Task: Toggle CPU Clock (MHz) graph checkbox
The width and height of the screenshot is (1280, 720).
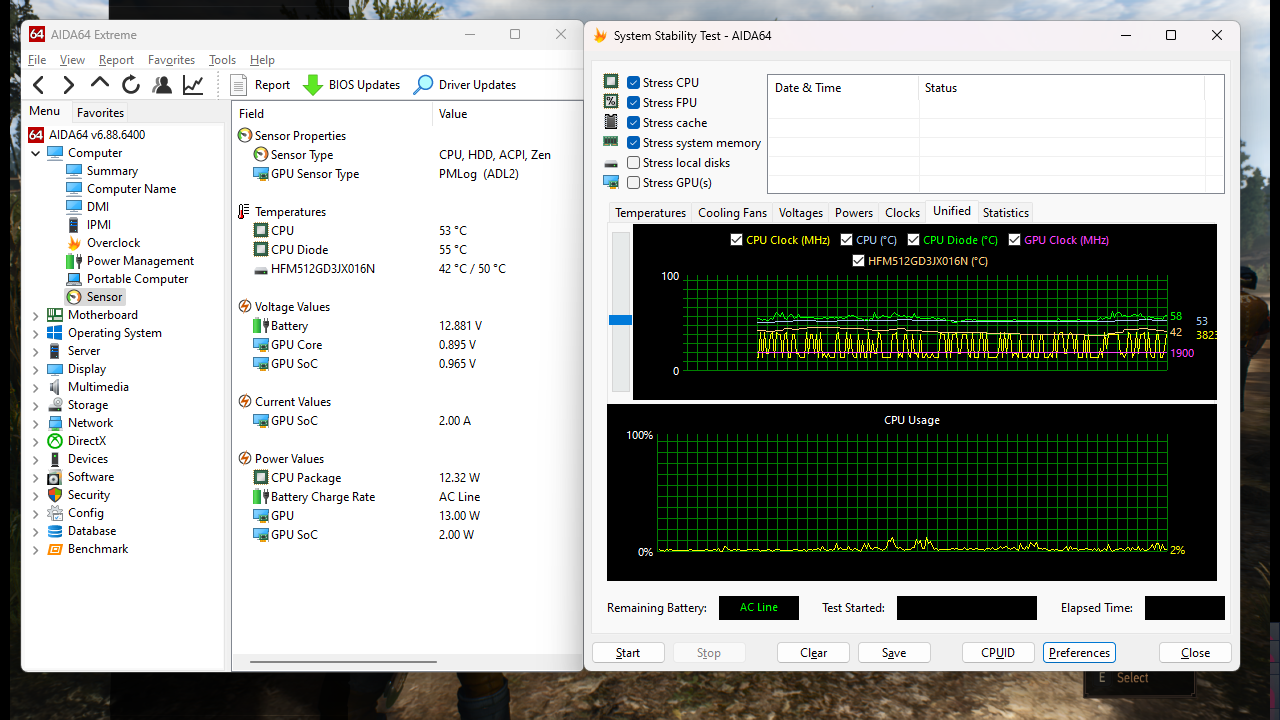Action: [x=737, y=240]
